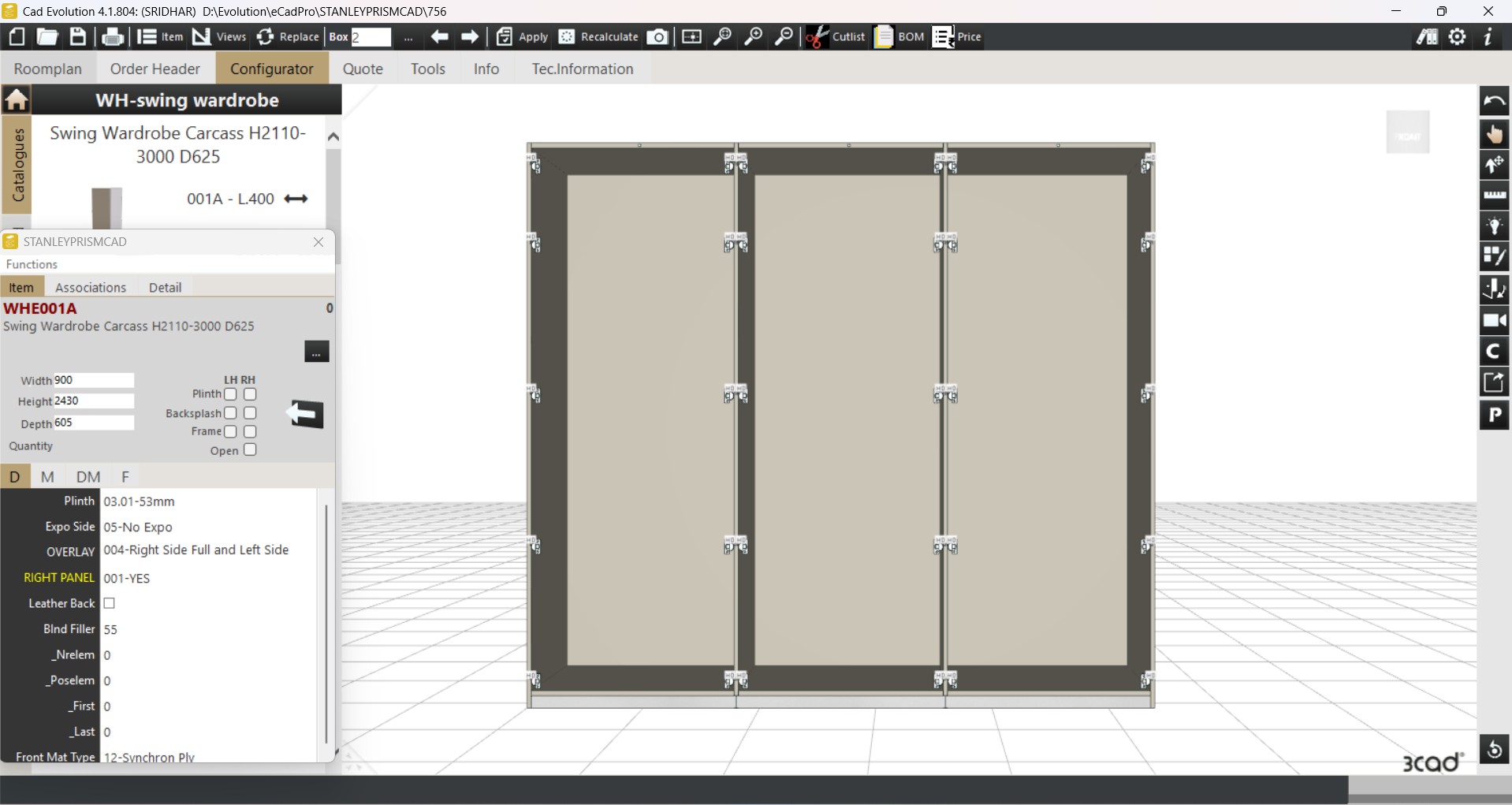
Task: Open the BOM document icon
Action: [x=884, y=37]
